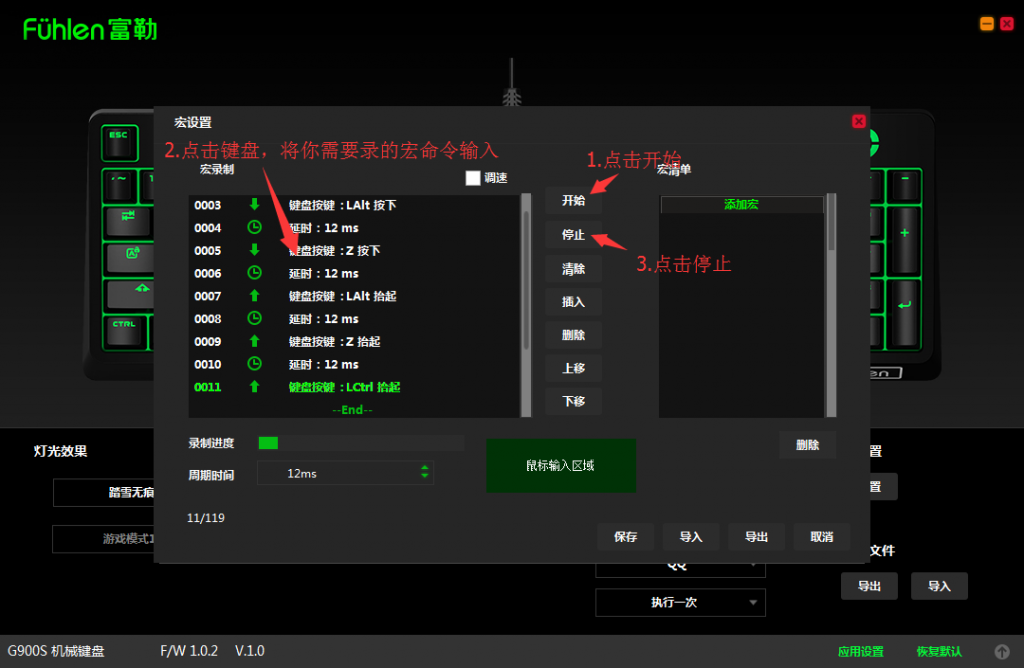Select the 添加宏 entry in macro list
Screen dimensions: 1024x668
click(x=741, y=204)
